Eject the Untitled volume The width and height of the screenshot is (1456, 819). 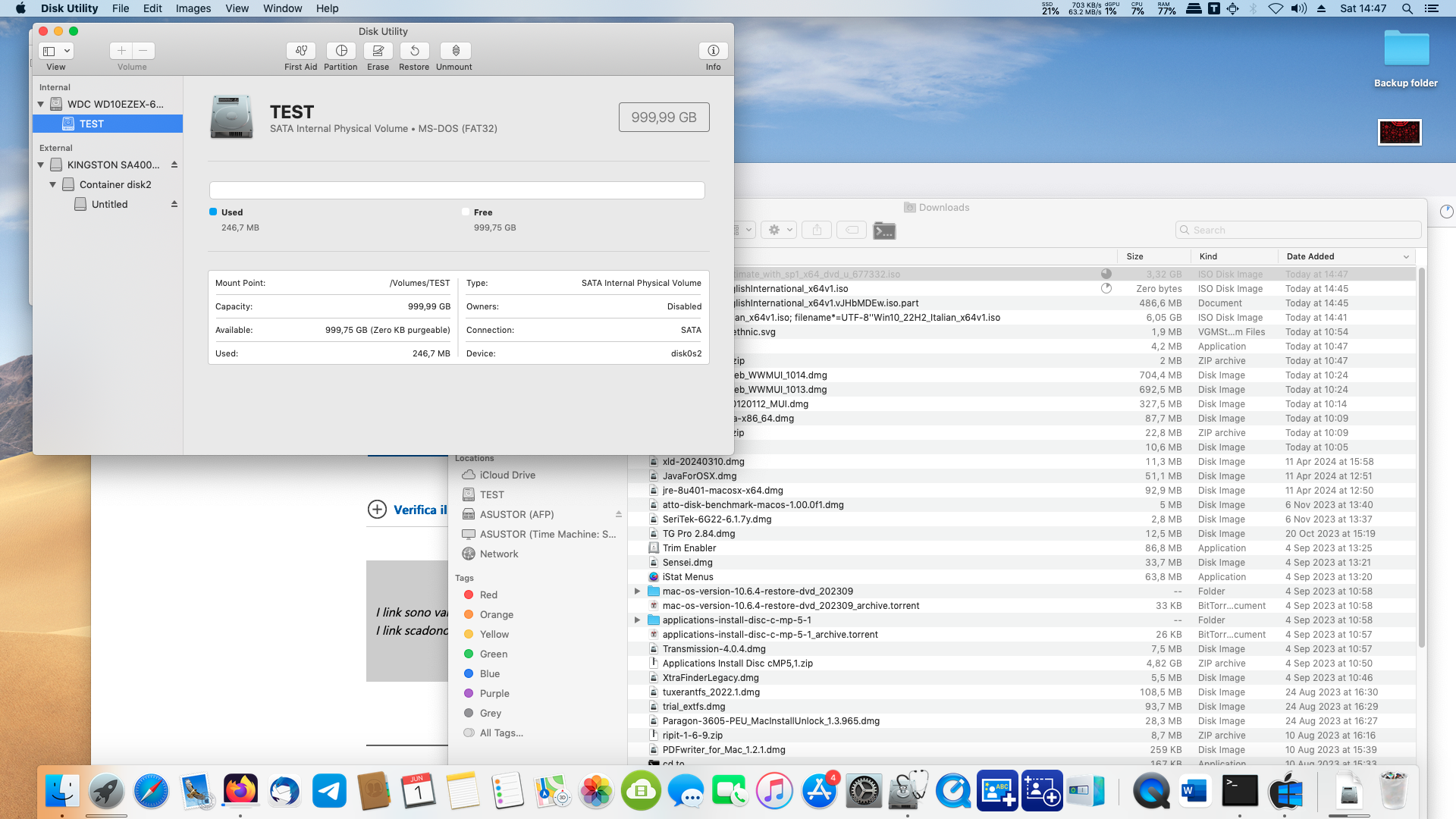[174, 204]
